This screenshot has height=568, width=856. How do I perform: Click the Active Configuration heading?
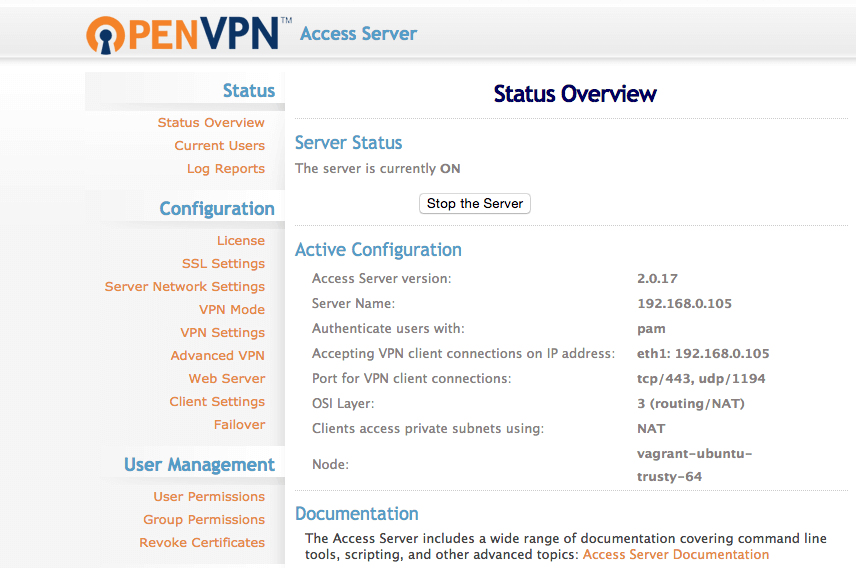click(x=378, y=250)
